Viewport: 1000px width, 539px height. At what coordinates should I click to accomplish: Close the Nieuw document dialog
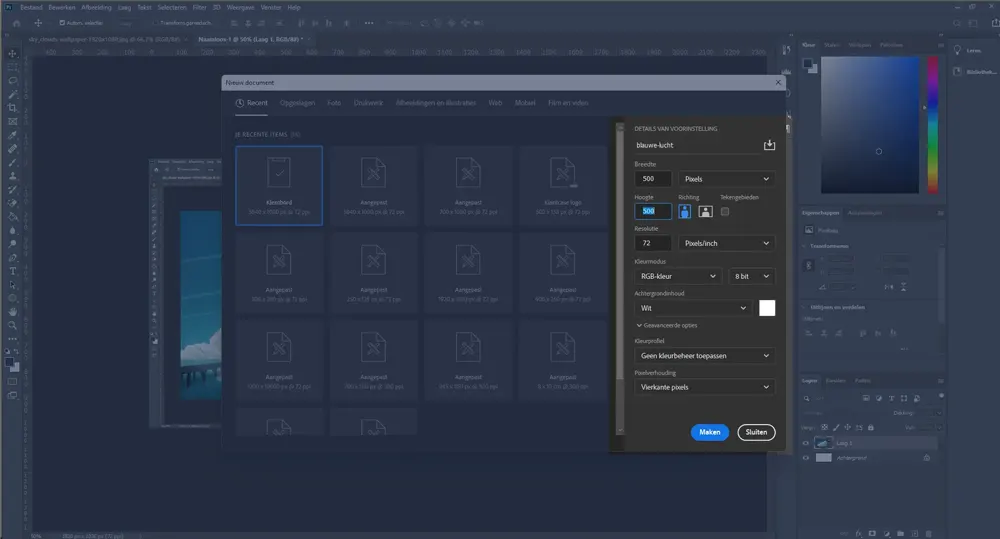[x=778, y=82]
